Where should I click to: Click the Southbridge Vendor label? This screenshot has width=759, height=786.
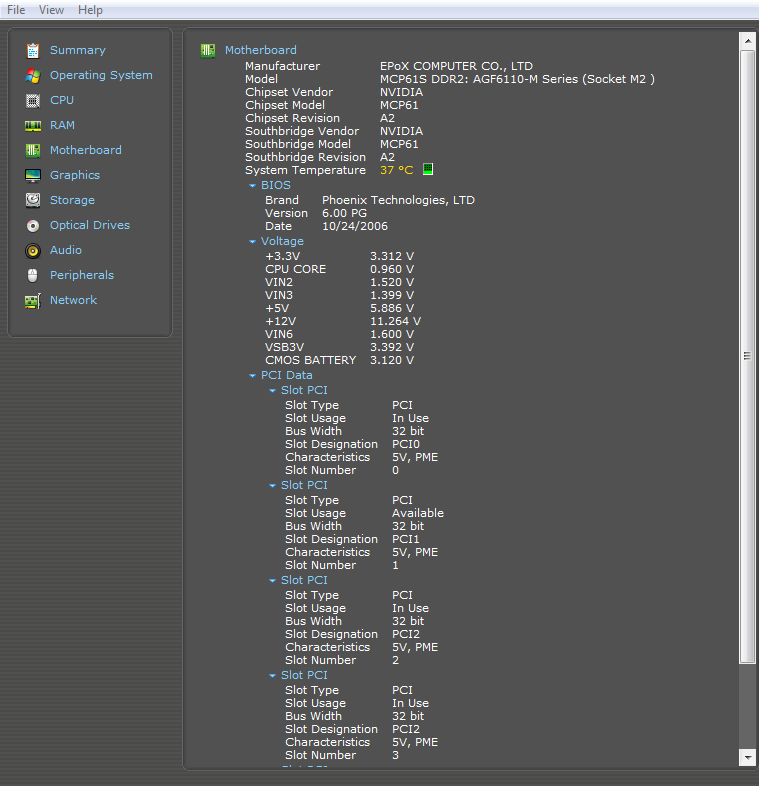(302, 131)
